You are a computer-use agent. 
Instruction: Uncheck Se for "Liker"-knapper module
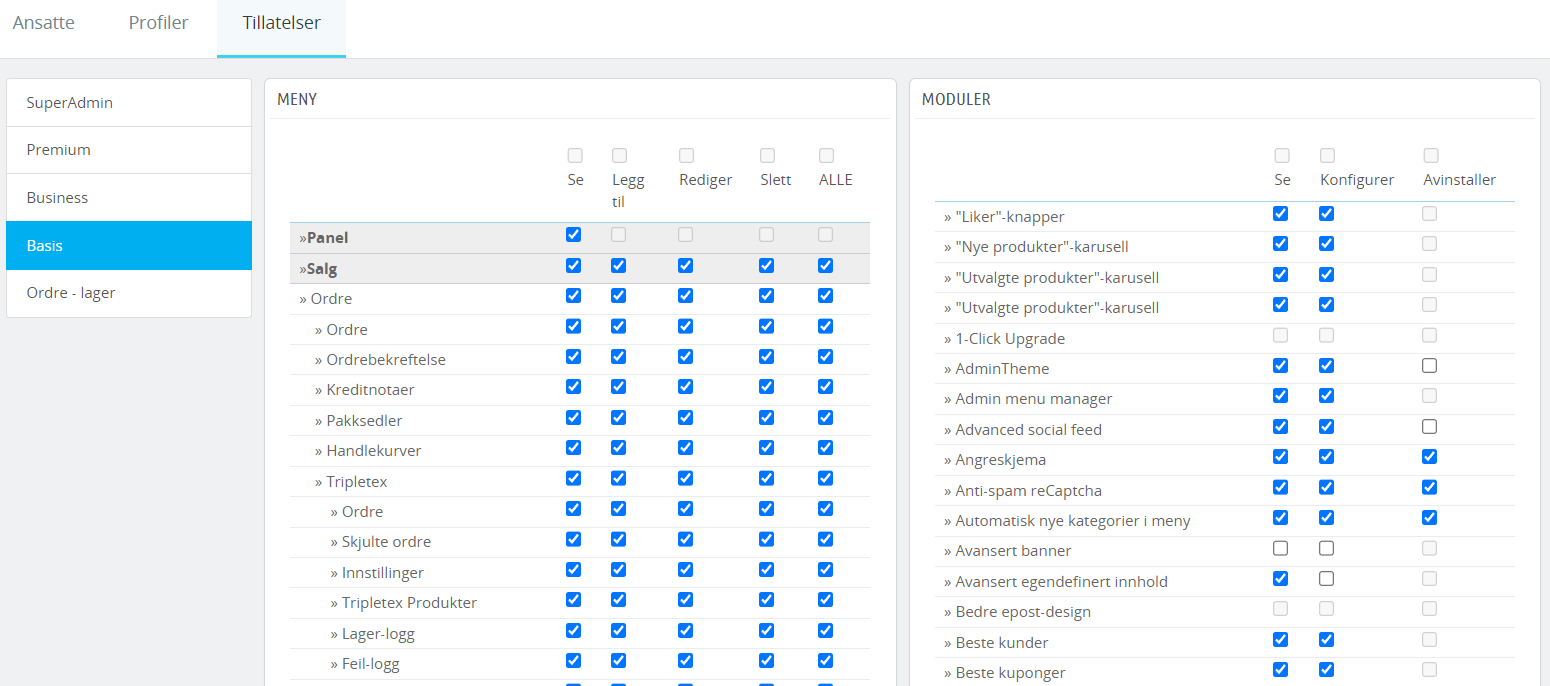point(1280,213)
